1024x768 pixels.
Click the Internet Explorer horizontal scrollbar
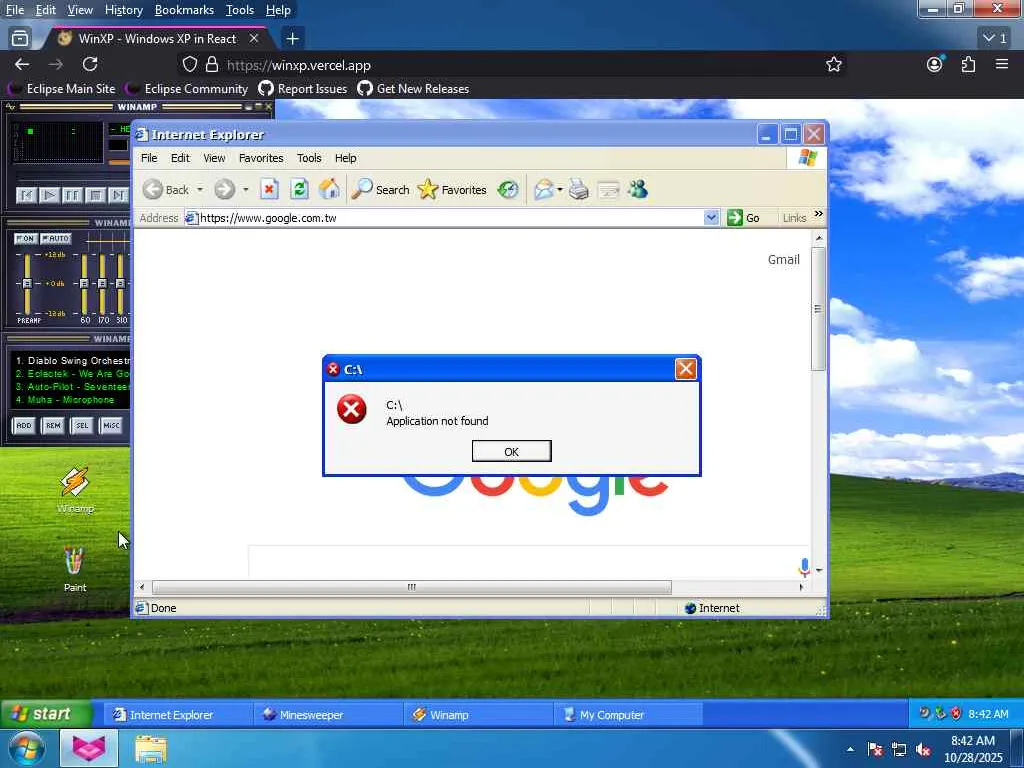(x=411, y=587)
